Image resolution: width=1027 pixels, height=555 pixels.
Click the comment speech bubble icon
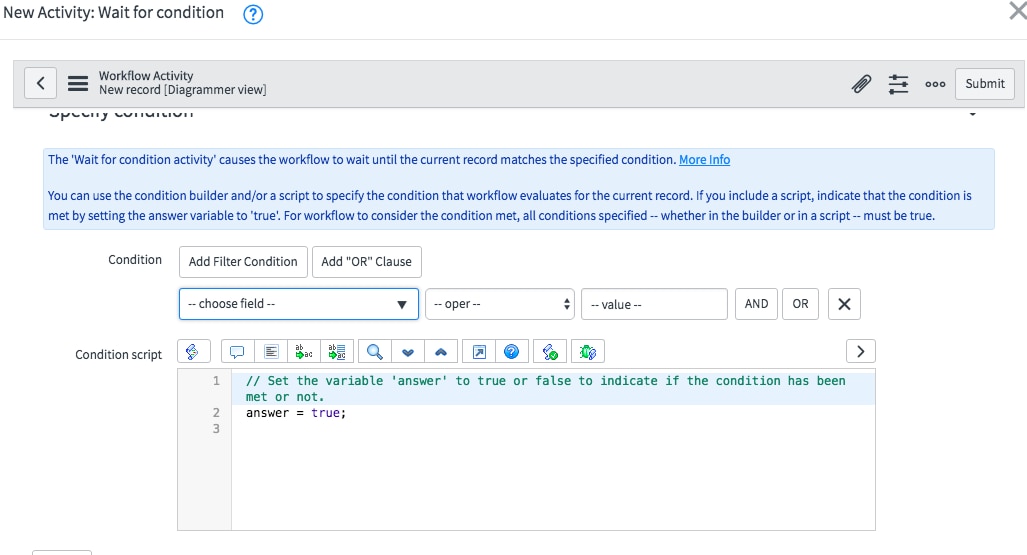click(237, 352)
